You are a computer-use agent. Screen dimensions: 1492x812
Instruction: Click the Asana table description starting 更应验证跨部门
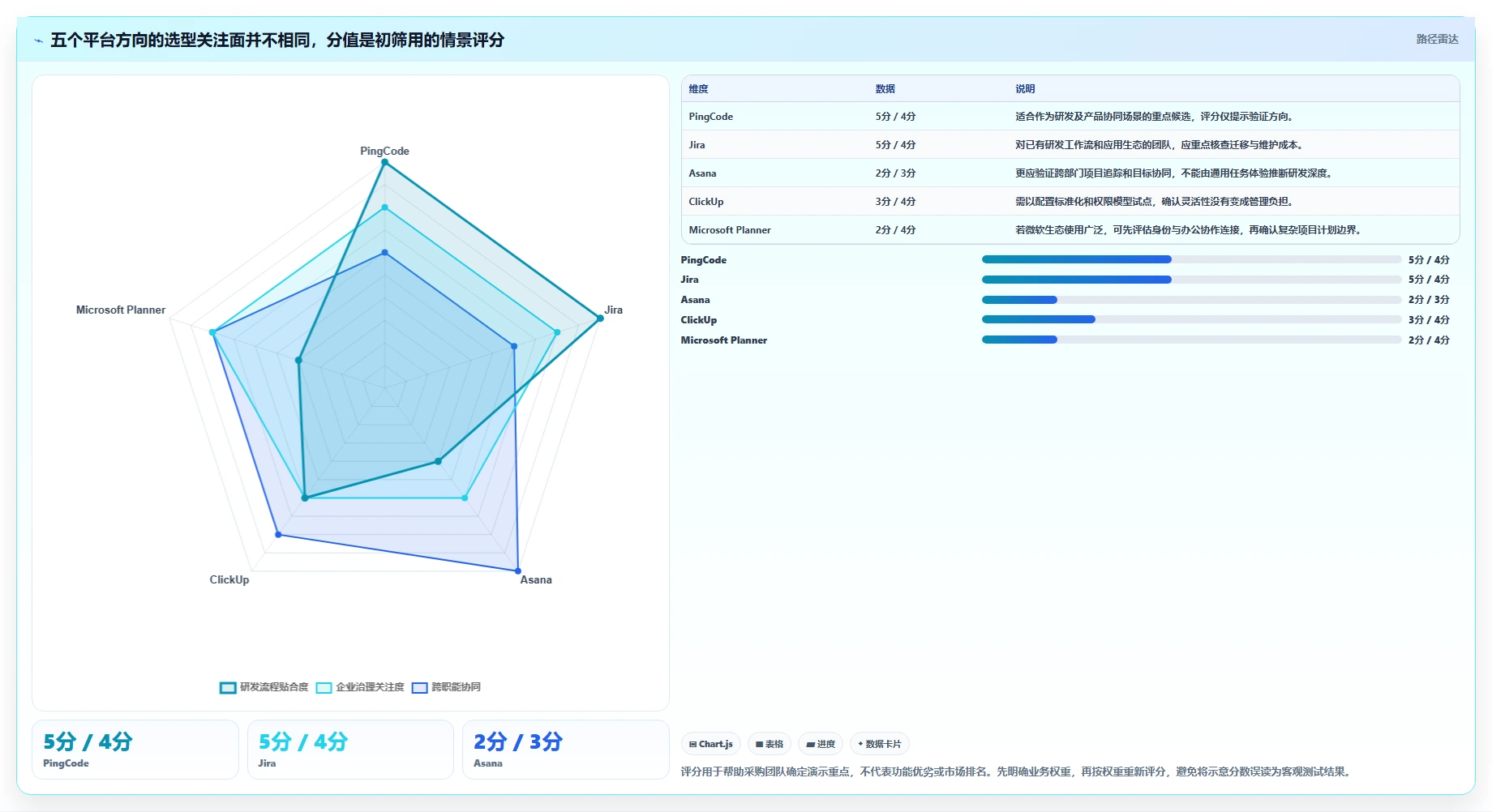(1175, 173)
